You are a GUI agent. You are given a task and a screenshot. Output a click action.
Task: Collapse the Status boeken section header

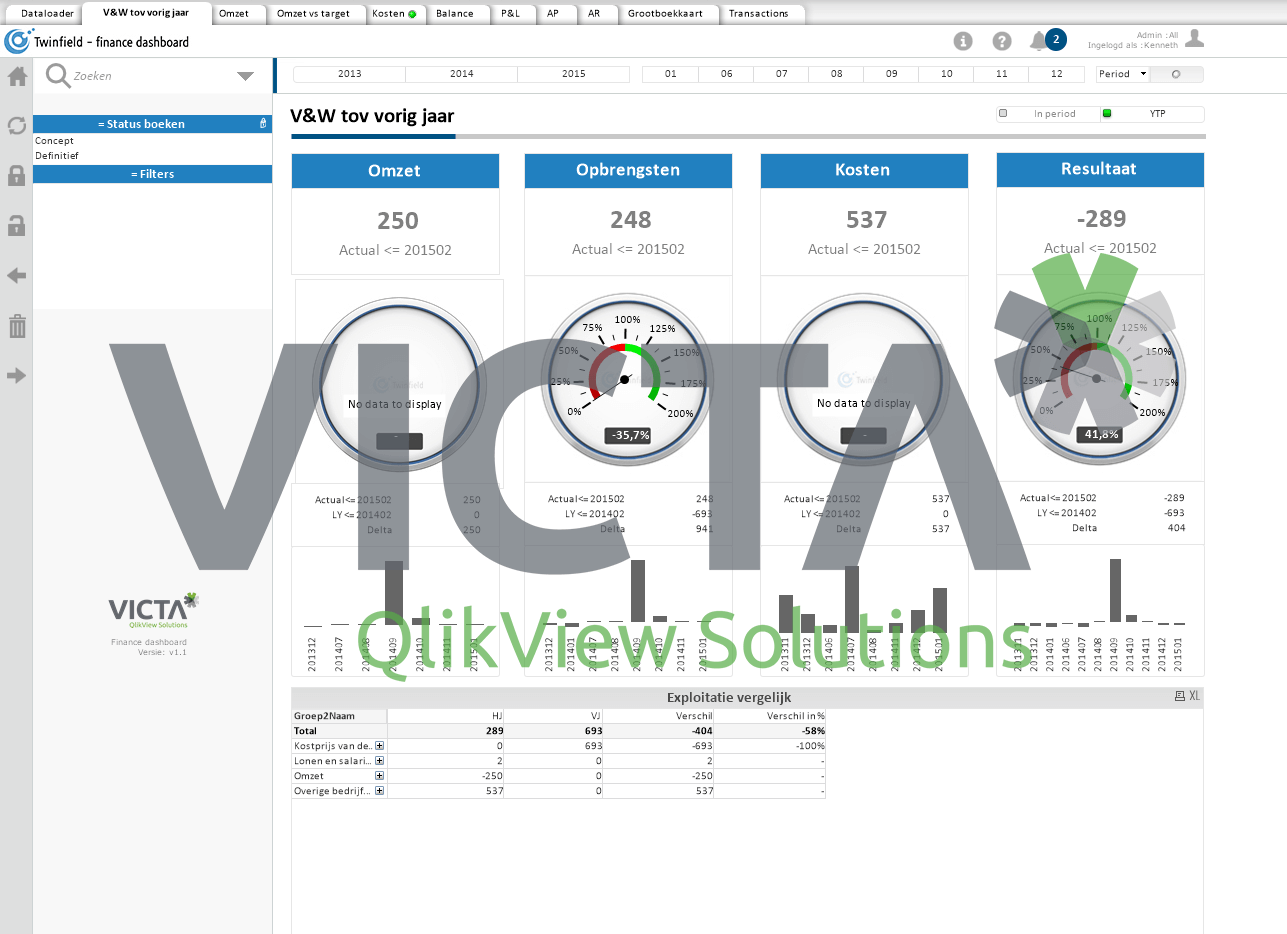coord(152,124)
